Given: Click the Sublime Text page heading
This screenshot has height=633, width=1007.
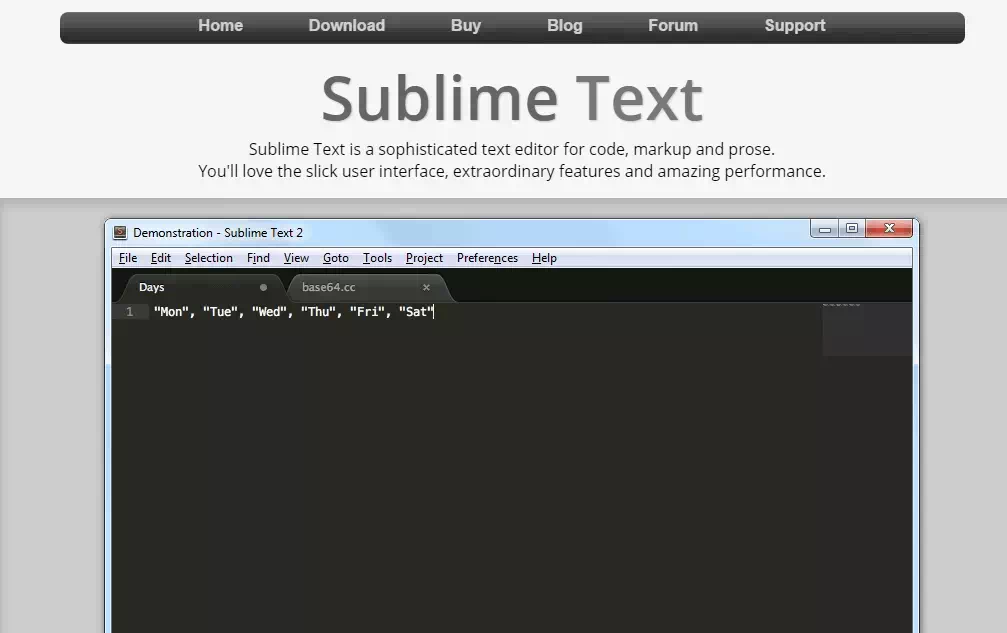Looking at the screenshot, I should [x=512, y=98].
